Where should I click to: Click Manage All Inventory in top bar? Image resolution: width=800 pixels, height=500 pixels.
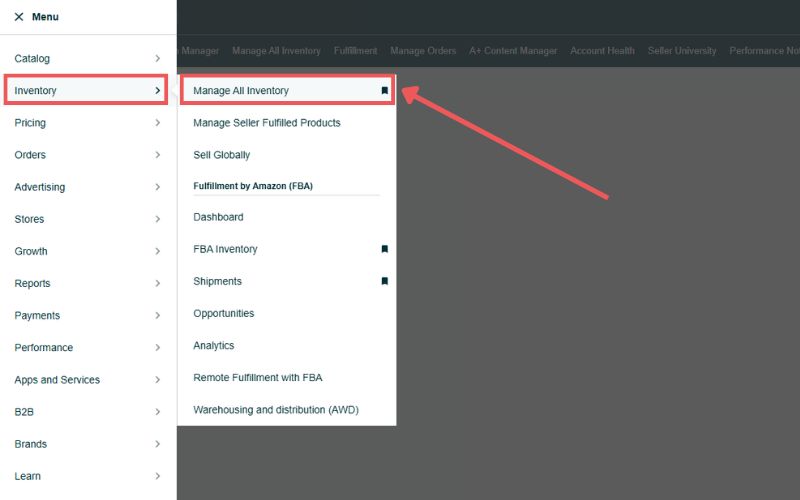276,51
